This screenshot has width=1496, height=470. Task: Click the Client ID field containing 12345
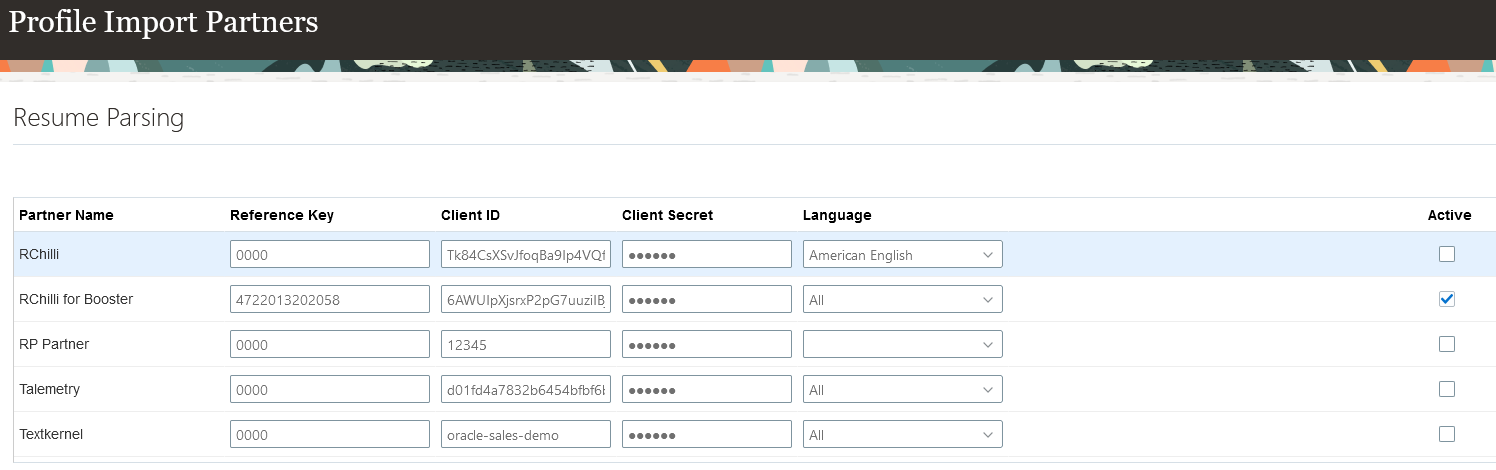(x=526, y=344)
